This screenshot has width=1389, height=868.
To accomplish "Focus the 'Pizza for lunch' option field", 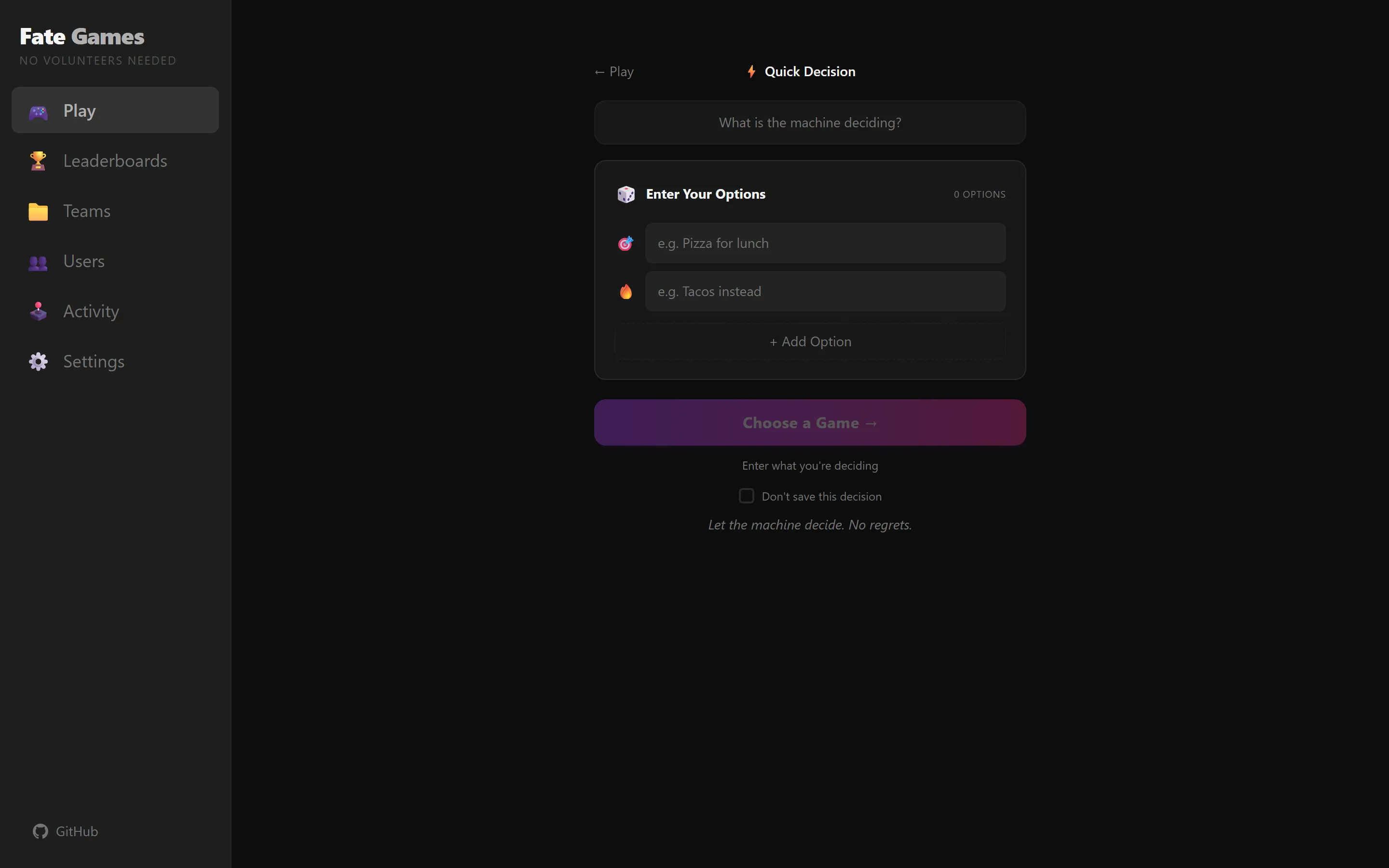I will (x=825, y=244).
